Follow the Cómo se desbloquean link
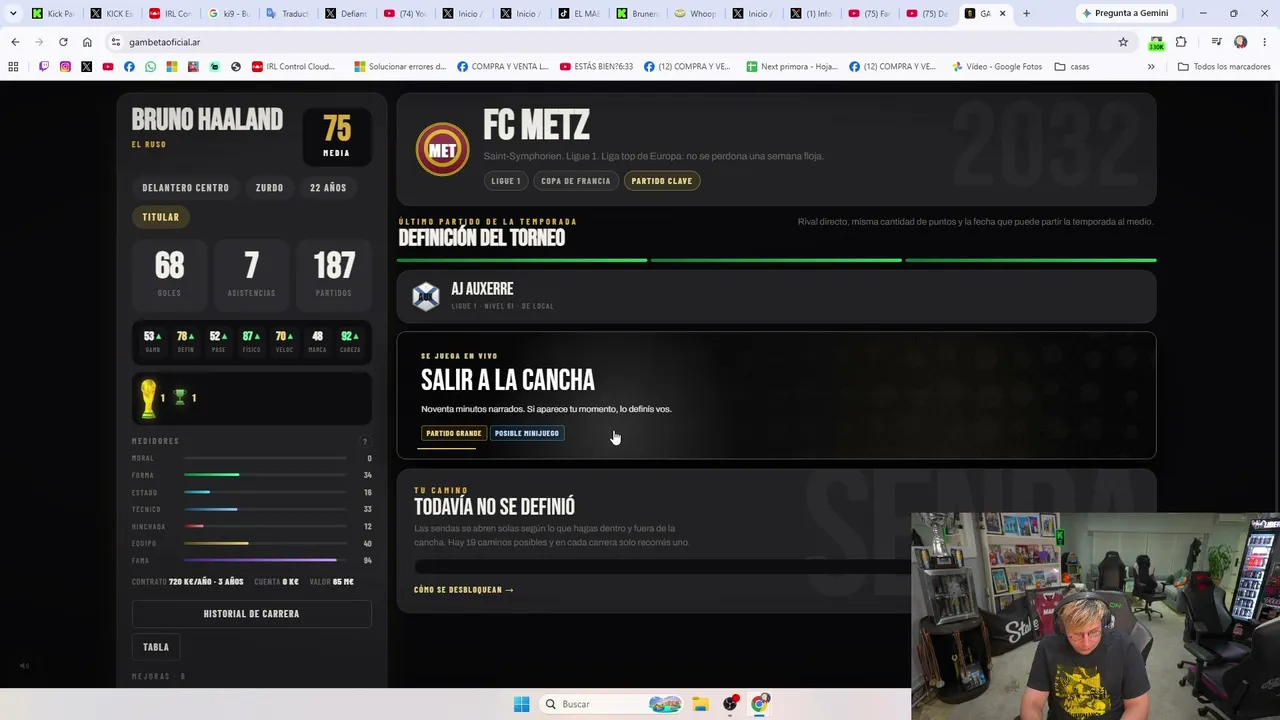 click(464, 590)
